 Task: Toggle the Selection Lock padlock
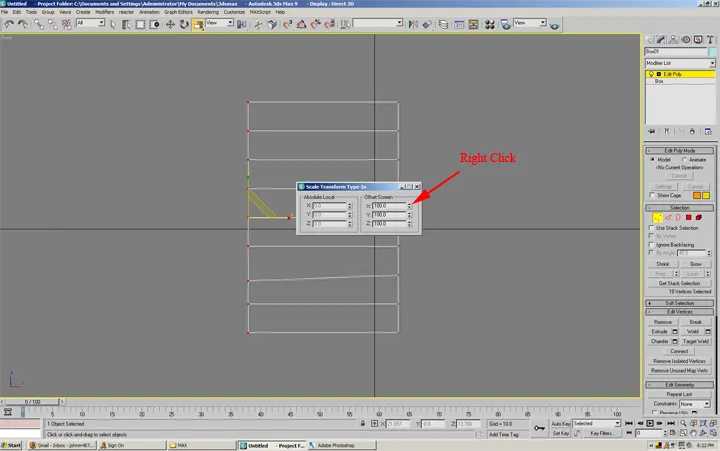363,423
